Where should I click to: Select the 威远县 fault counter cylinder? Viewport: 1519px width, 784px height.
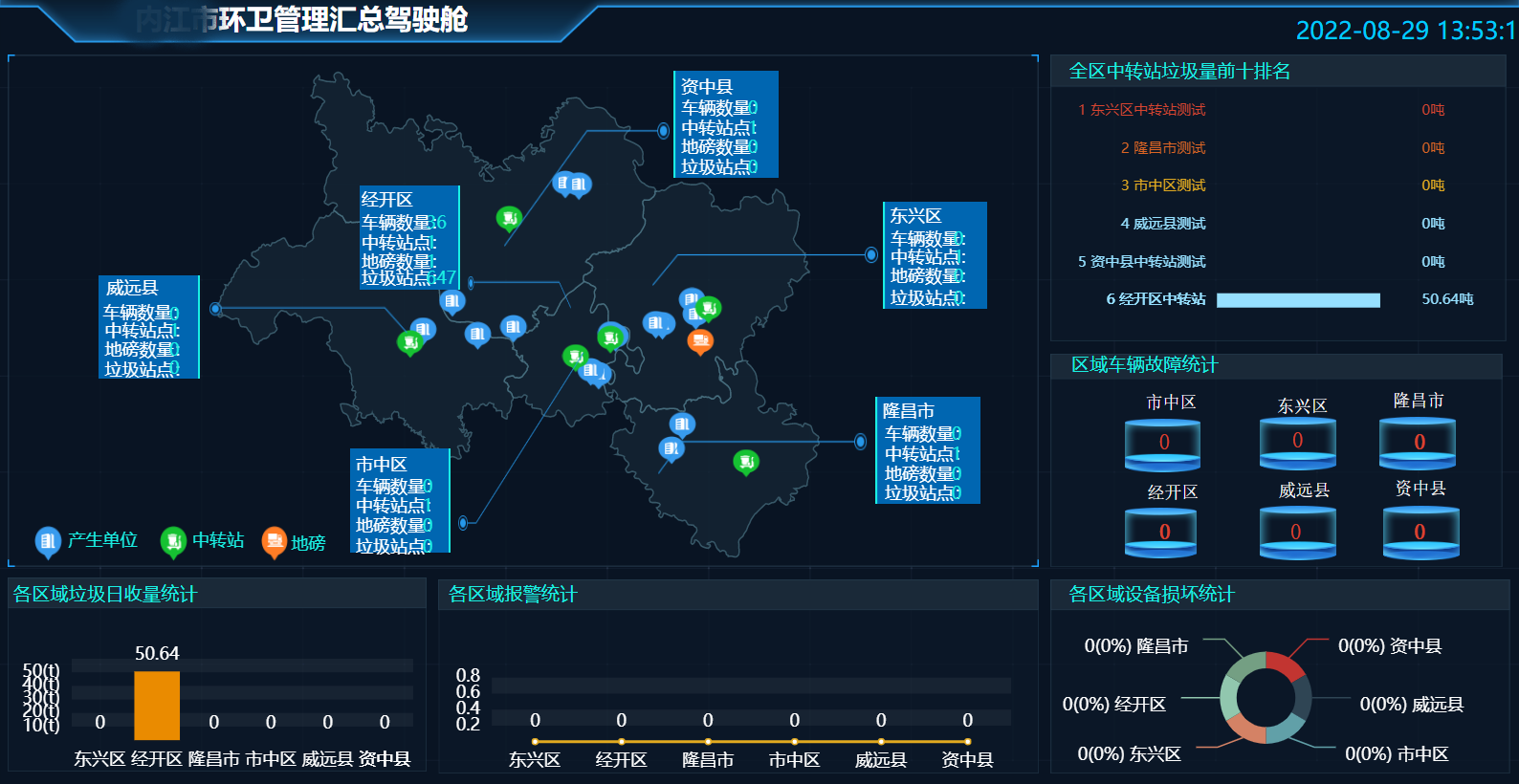pyautogui.click(x=1297, y=534)
